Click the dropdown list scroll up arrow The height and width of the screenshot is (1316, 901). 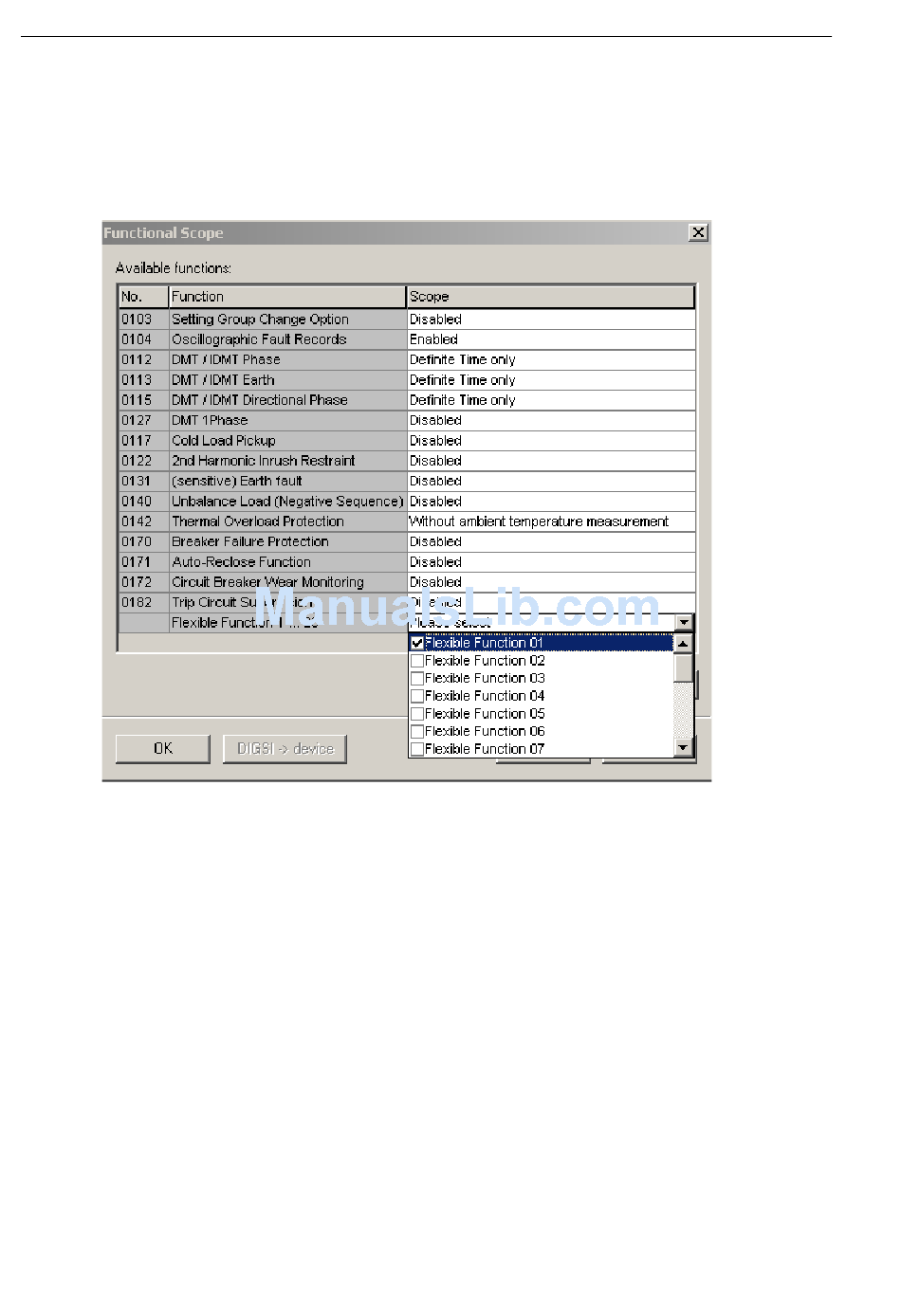[683, 644]
